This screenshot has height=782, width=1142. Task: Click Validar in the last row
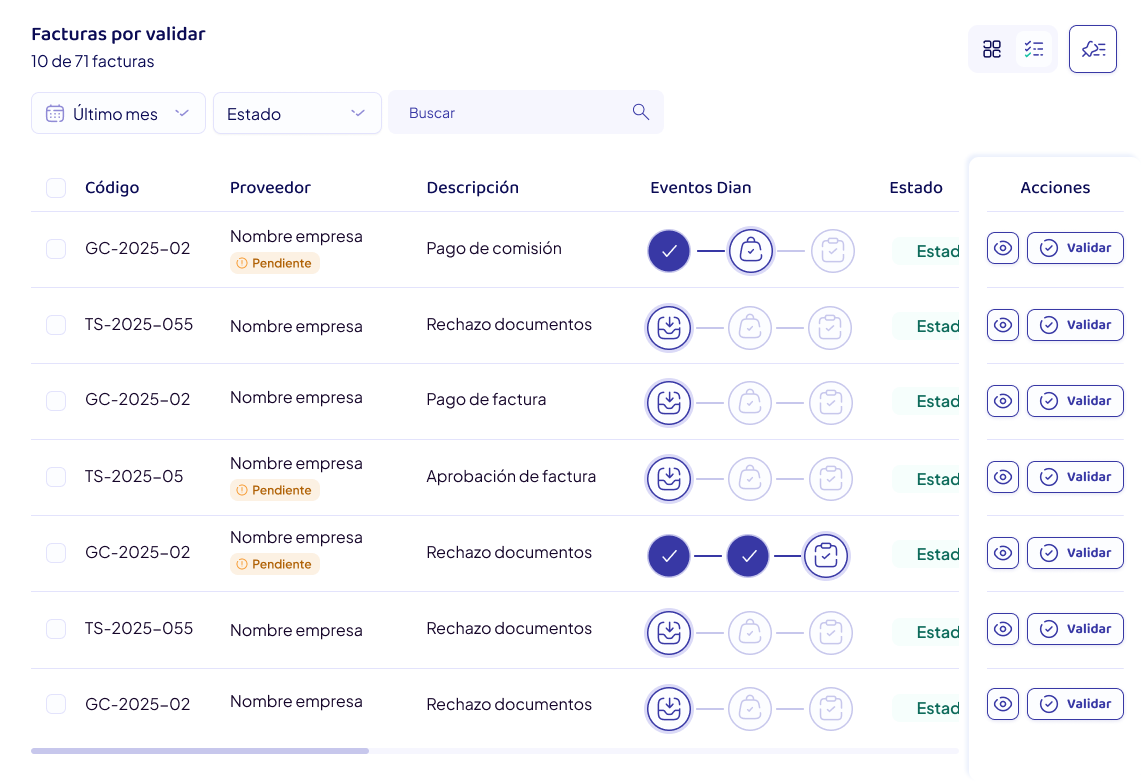click(x=1075, y=704)
